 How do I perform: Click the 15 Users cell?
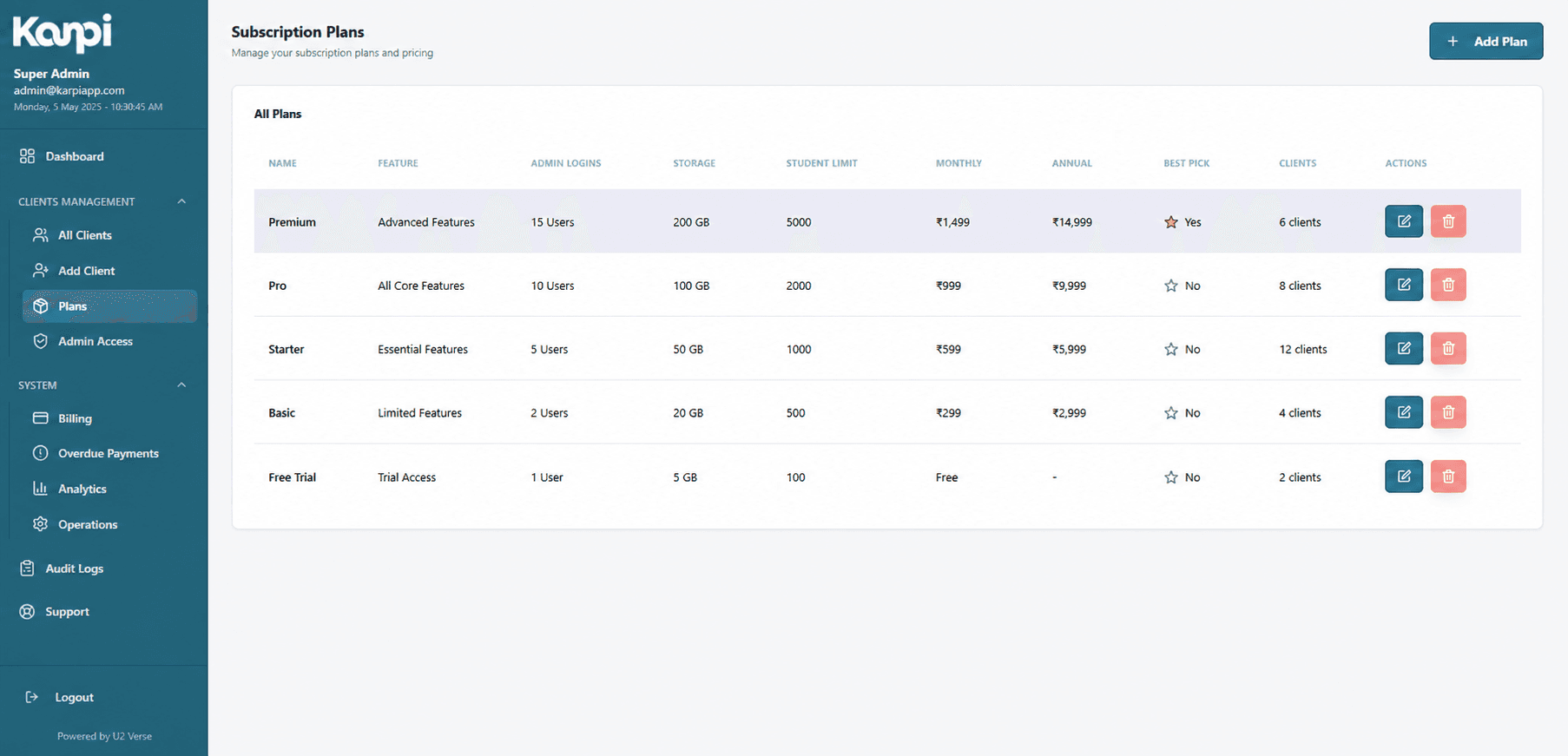(552, 222)
